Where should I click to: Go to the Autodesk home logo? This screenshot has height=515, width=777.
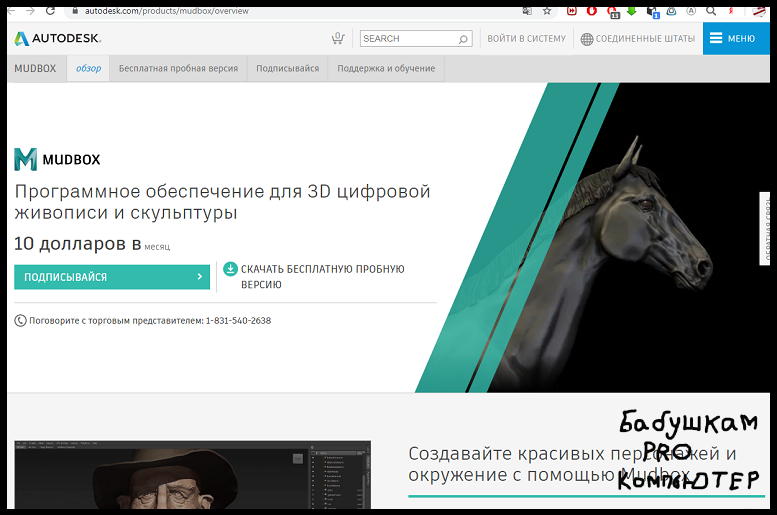pyautogui.click(x=57, y=38)
